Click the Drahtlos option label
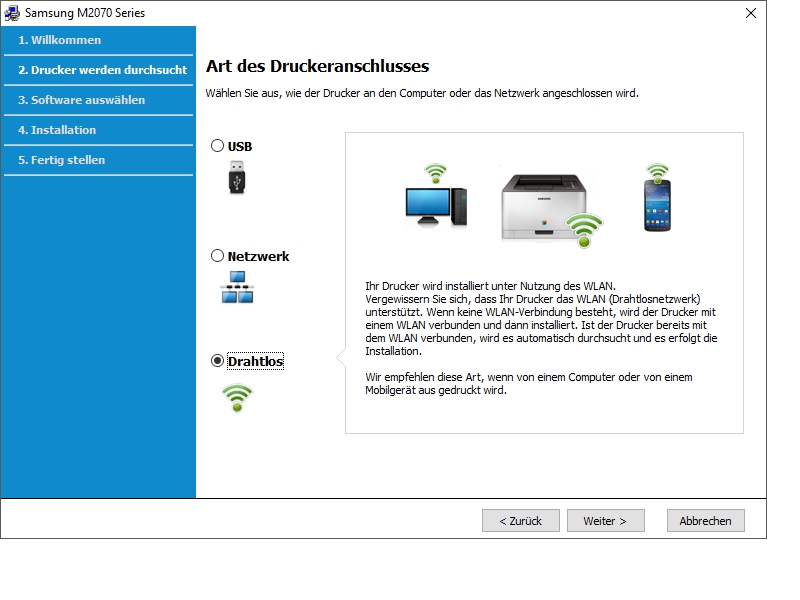The image size is (800, 600). point(255,361)
